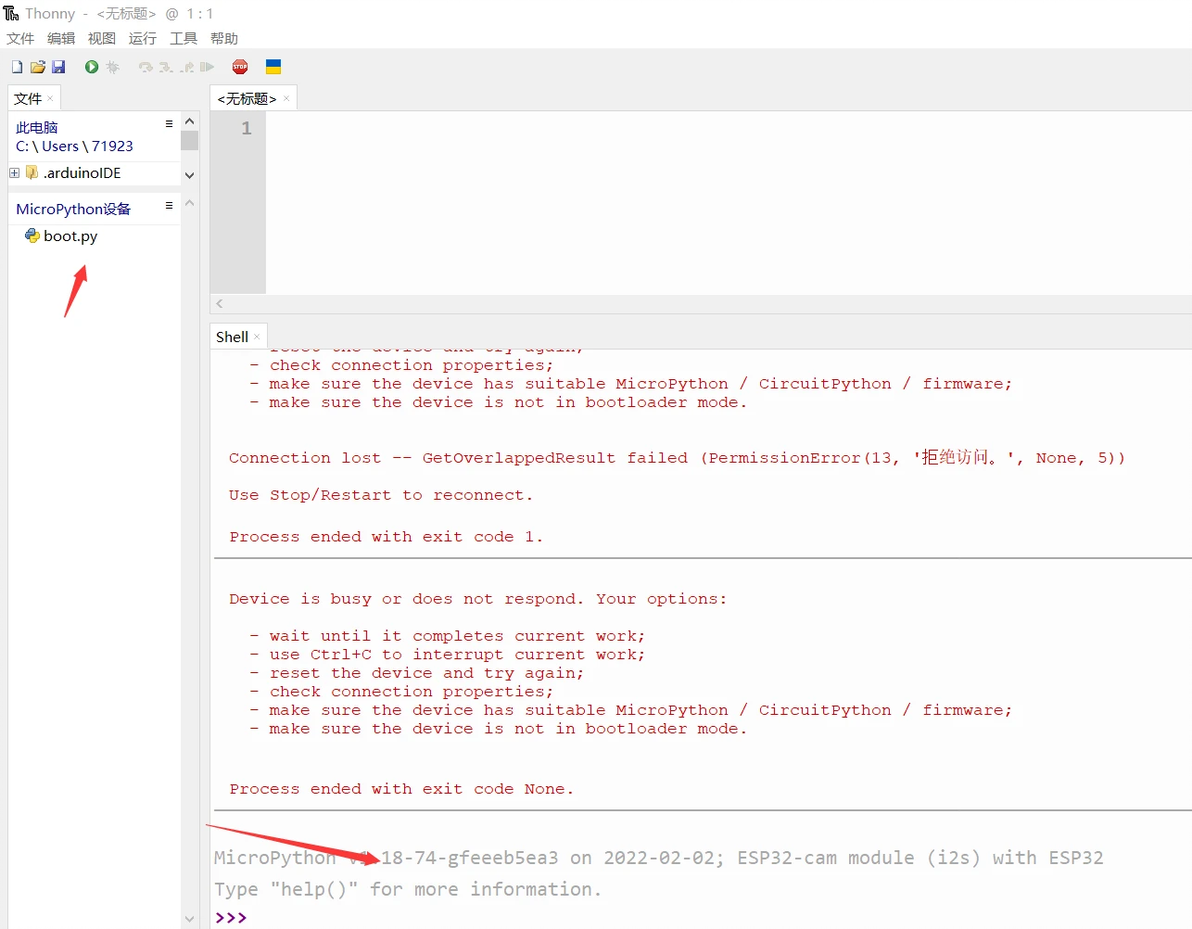This screenshot has height=929, width=1192.
Task: Click the New file toolbar icon
Action: [x=17, y=67]
